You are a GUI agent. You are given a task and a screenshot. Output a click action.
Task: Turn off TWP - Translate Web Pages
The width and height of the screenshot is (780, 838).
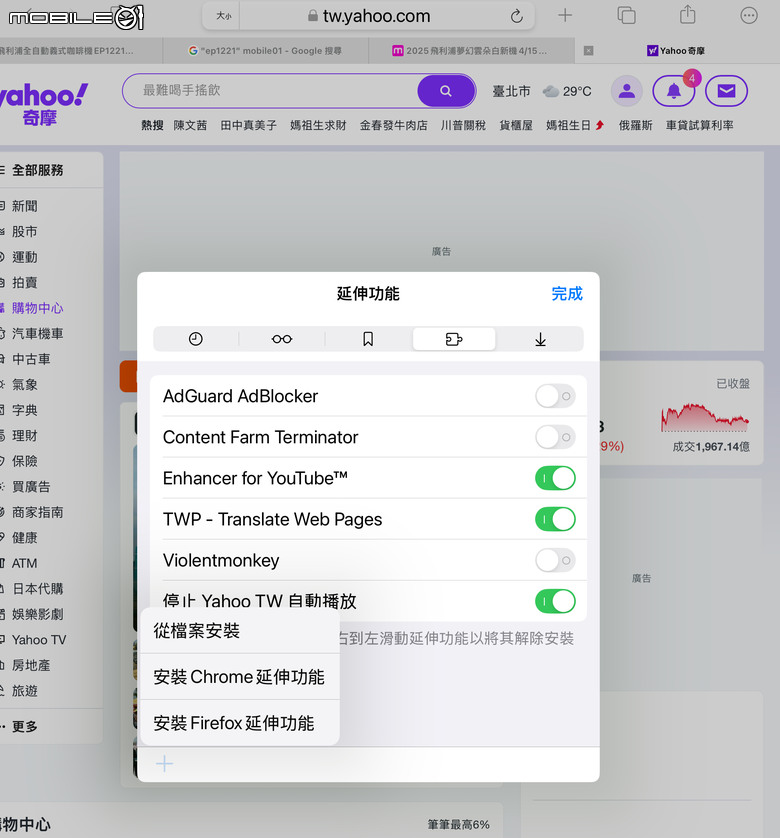coord(555,519)
